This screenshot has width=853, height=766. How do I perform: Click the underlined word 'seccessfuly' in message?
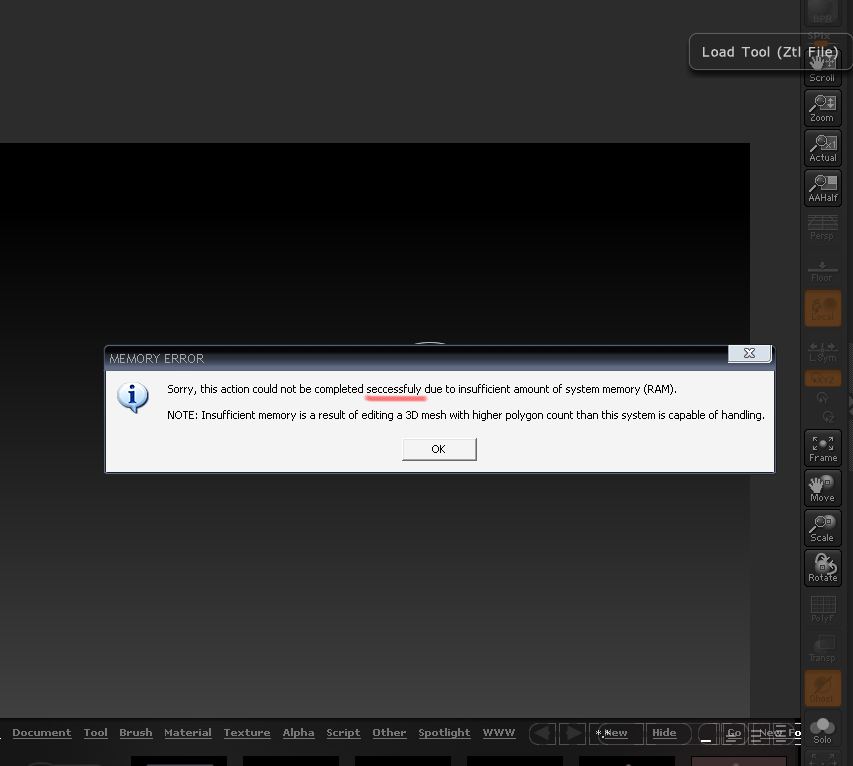(x=394, y=390)
